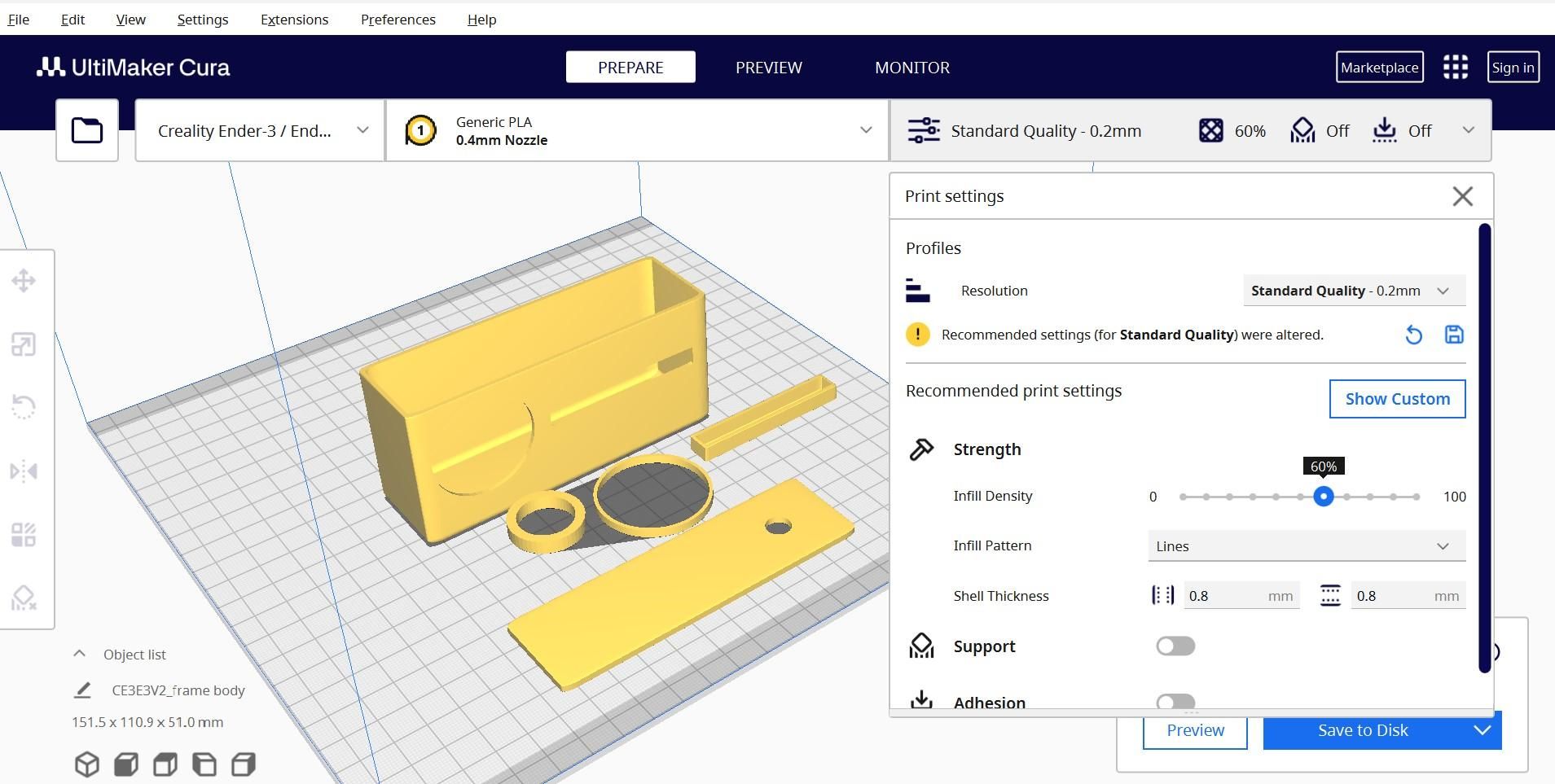The image size is (1555, 784).
Task: Click the pencil edit icon for CE3E3V2_frame body
Action: point(82,690)
